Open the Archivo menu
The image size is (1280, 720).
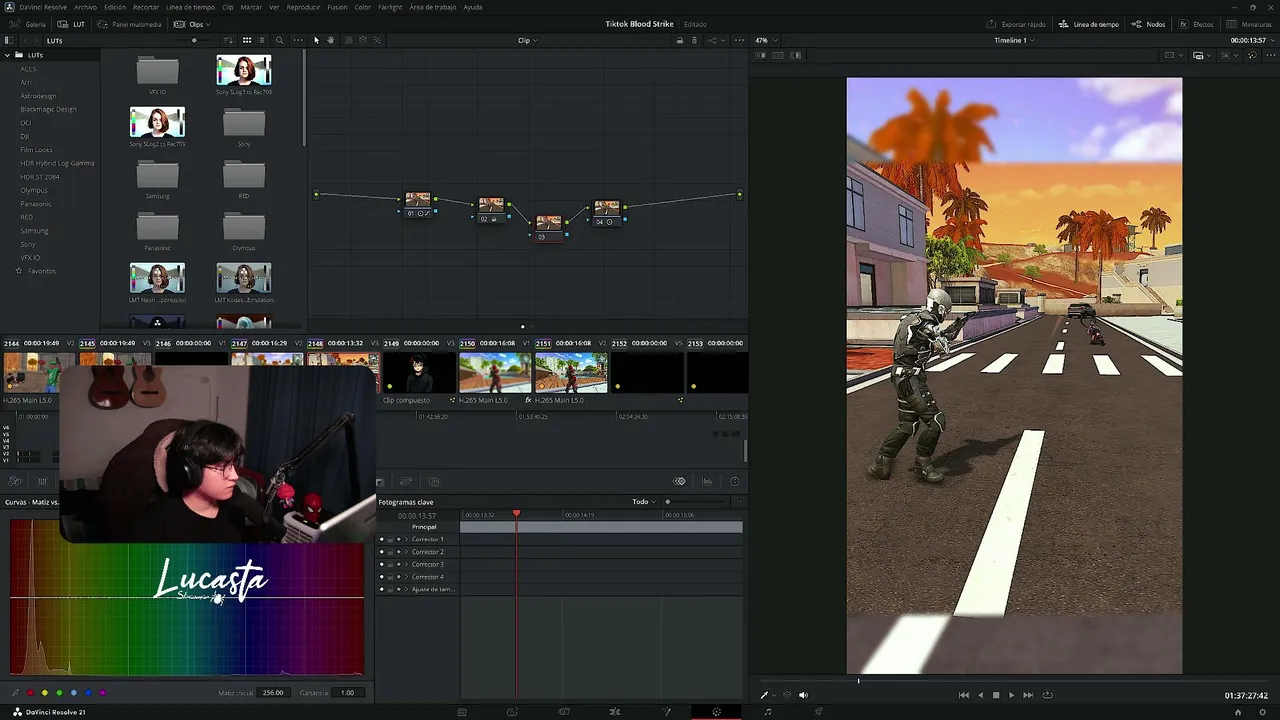coord(85,7)
